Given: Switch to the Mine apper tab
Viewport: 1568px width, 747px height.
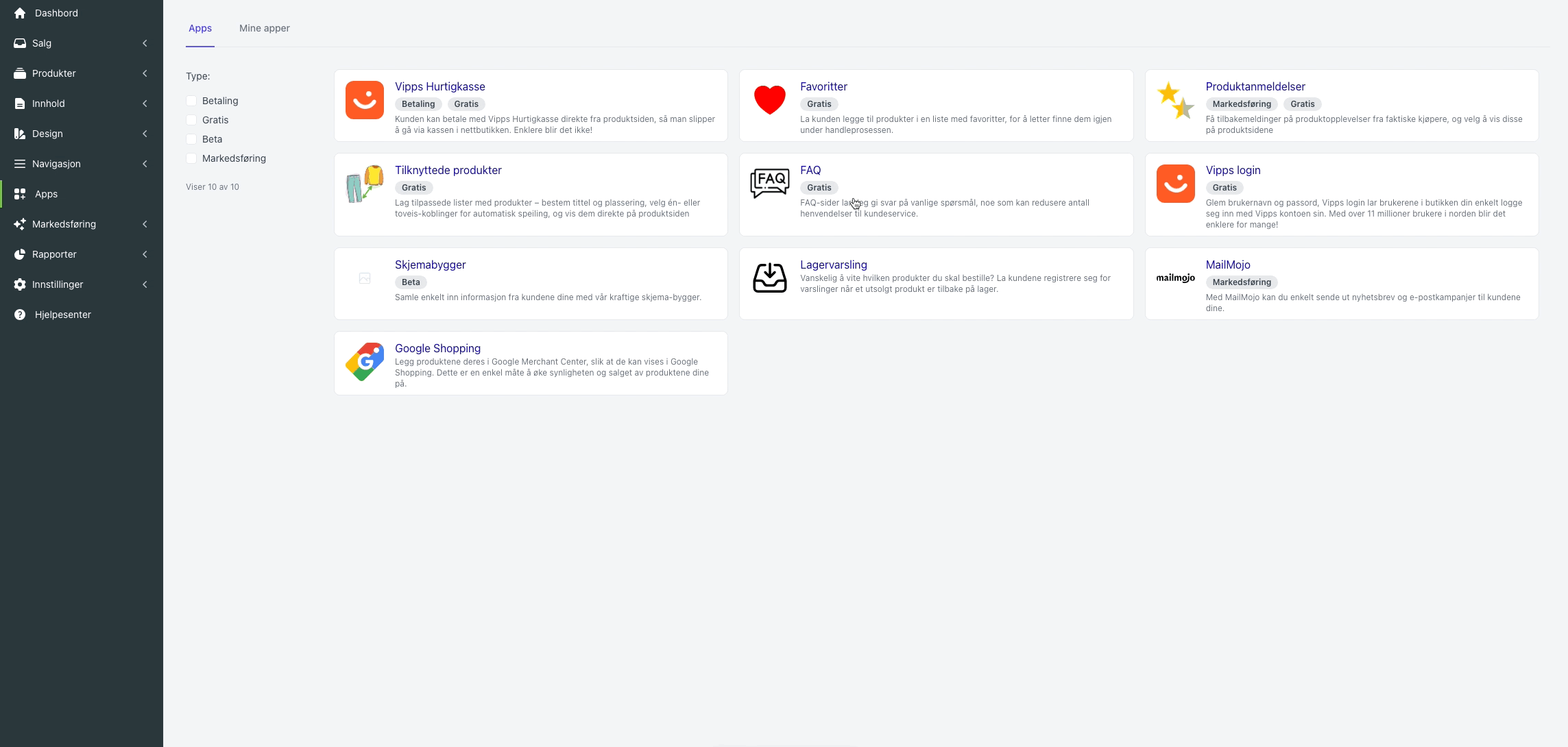Looking at the screenshot, I should click(x=265, y=28).
